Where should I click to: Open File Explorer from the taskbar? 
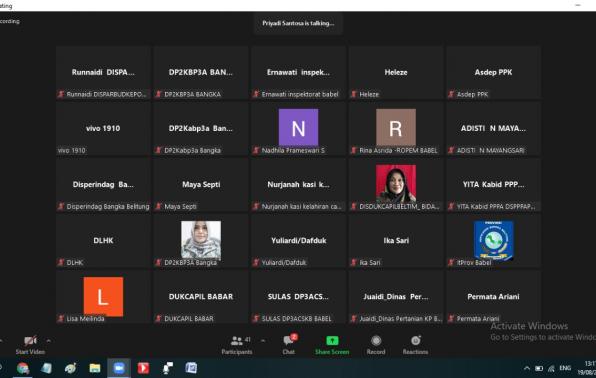[95, 368]
